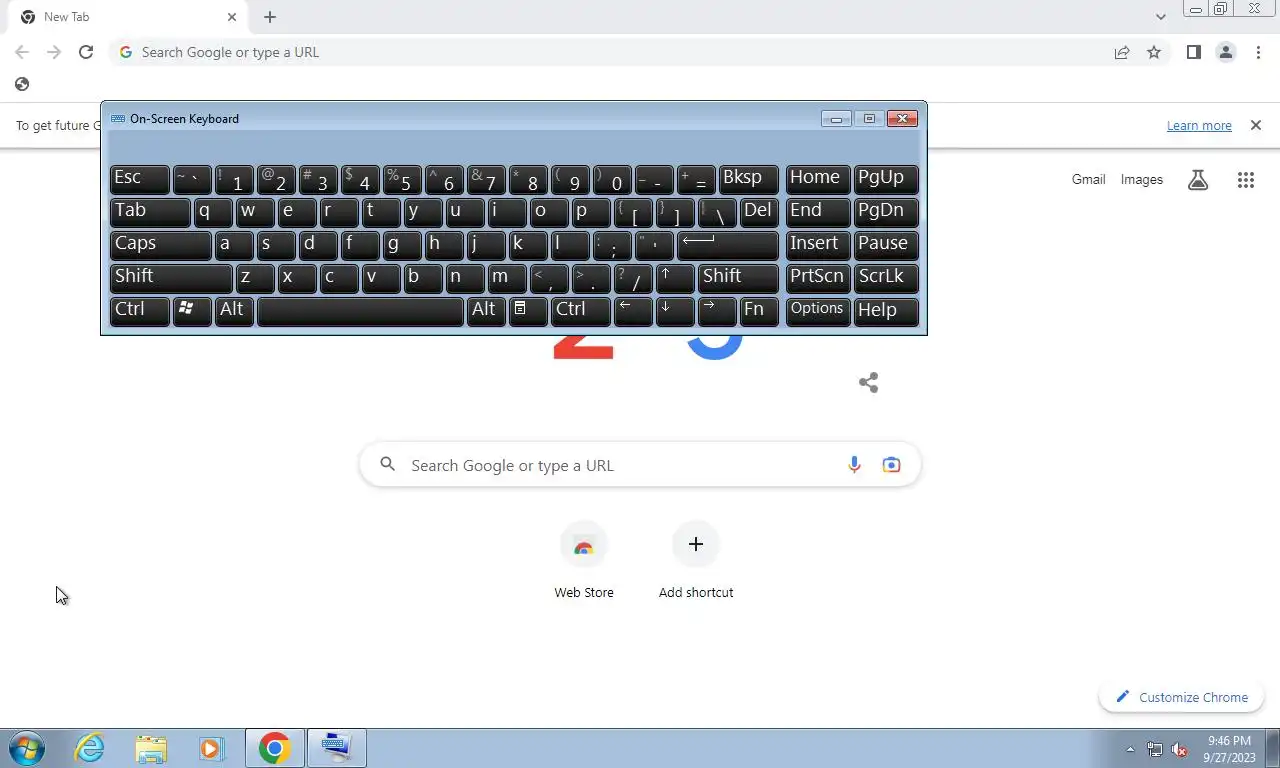Click the Home key

(818, 179)
